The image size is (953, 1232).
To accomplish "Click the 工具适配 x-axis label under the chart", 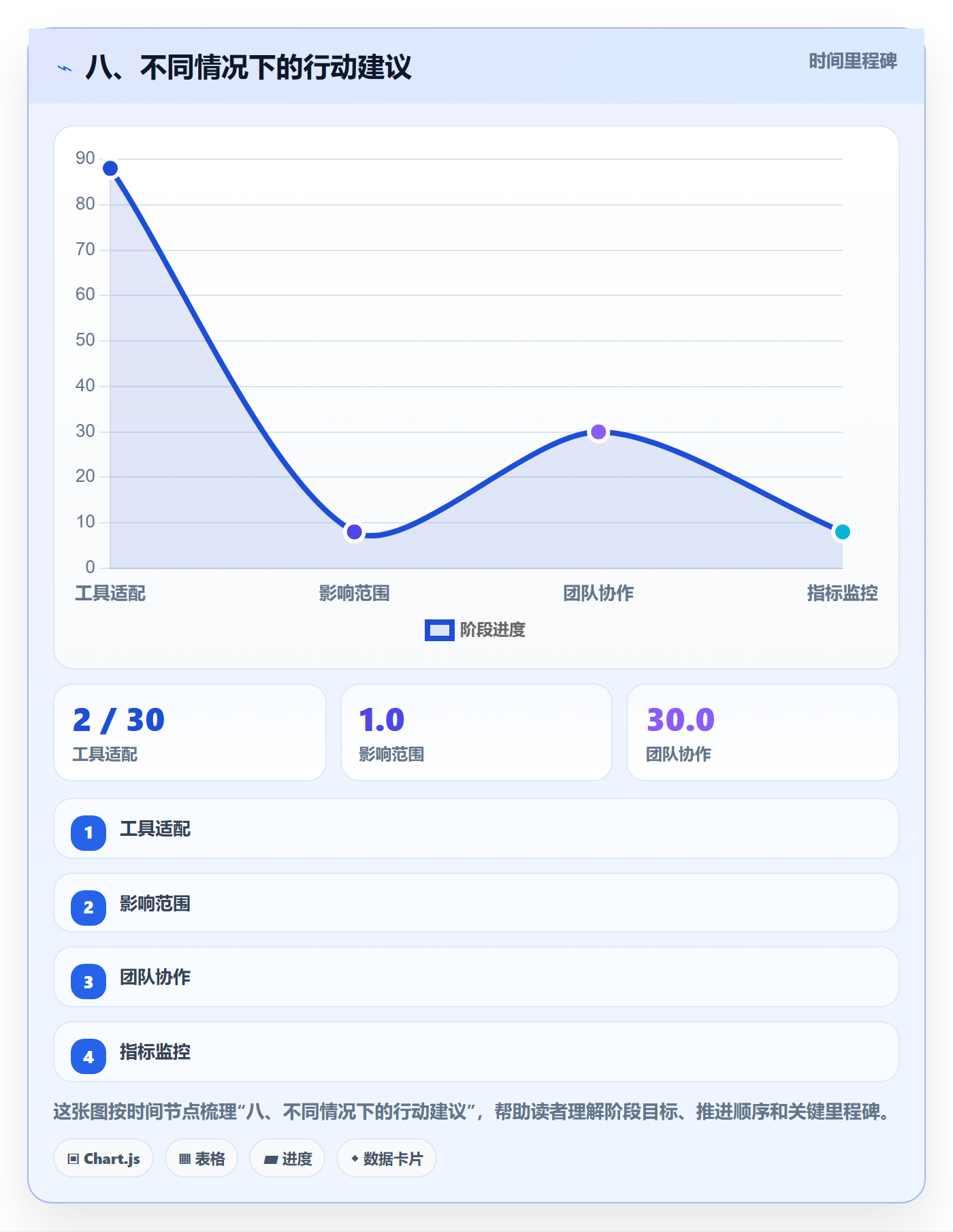I will point(110,594).
